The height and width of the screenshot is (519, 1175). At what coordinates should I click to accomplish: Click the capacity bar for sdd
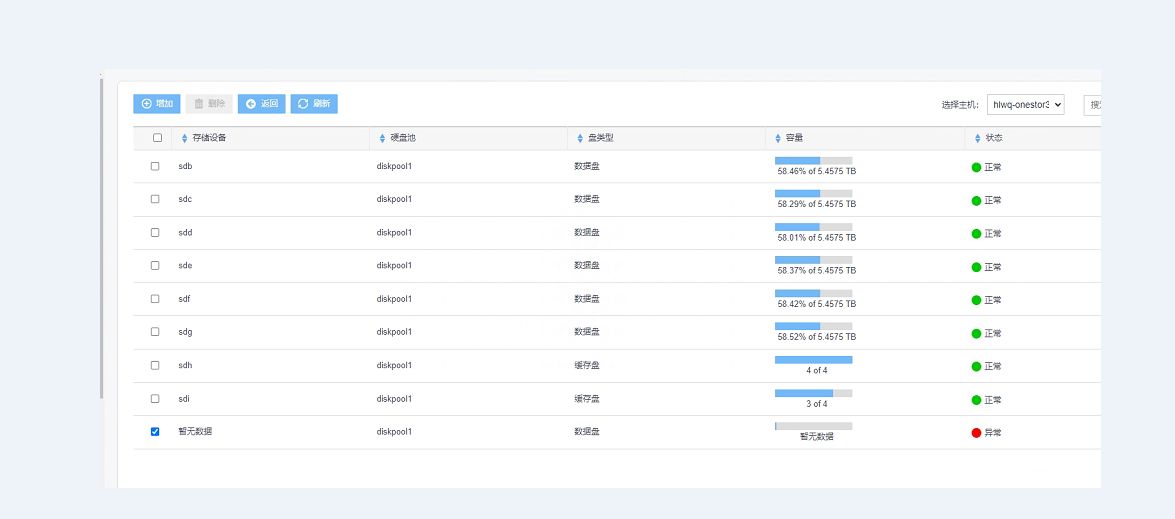813,227
